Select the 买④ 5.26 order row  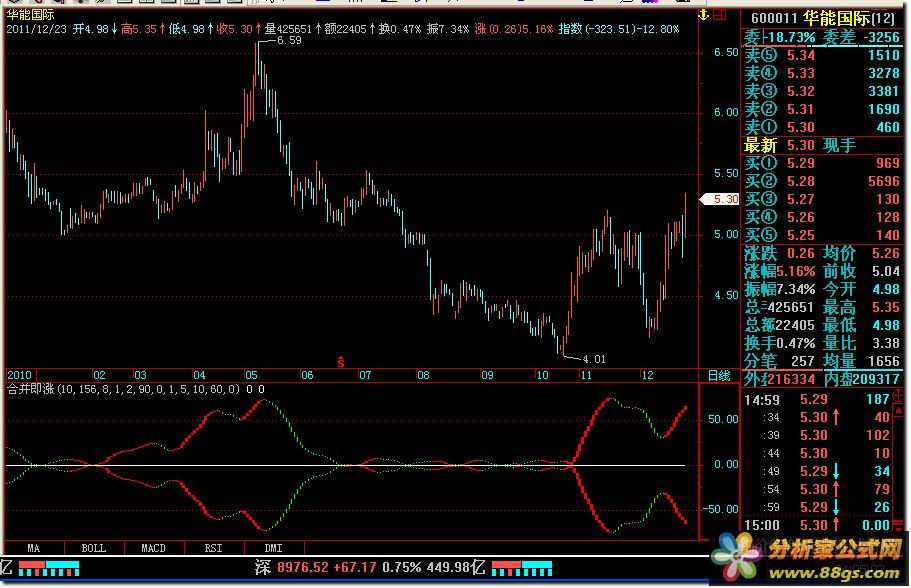[822, 217]
